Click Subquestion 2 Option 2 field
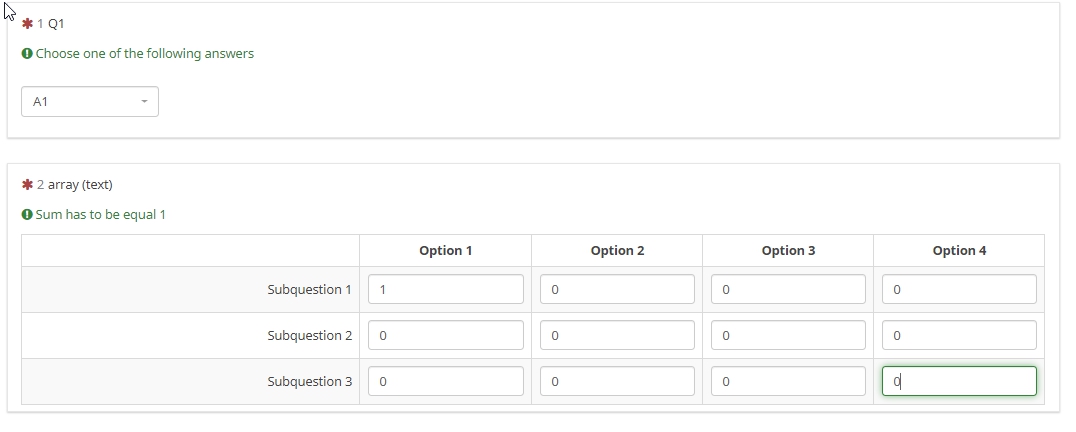1076x432 pixels. pyautogui.click(x=617, y=336)
